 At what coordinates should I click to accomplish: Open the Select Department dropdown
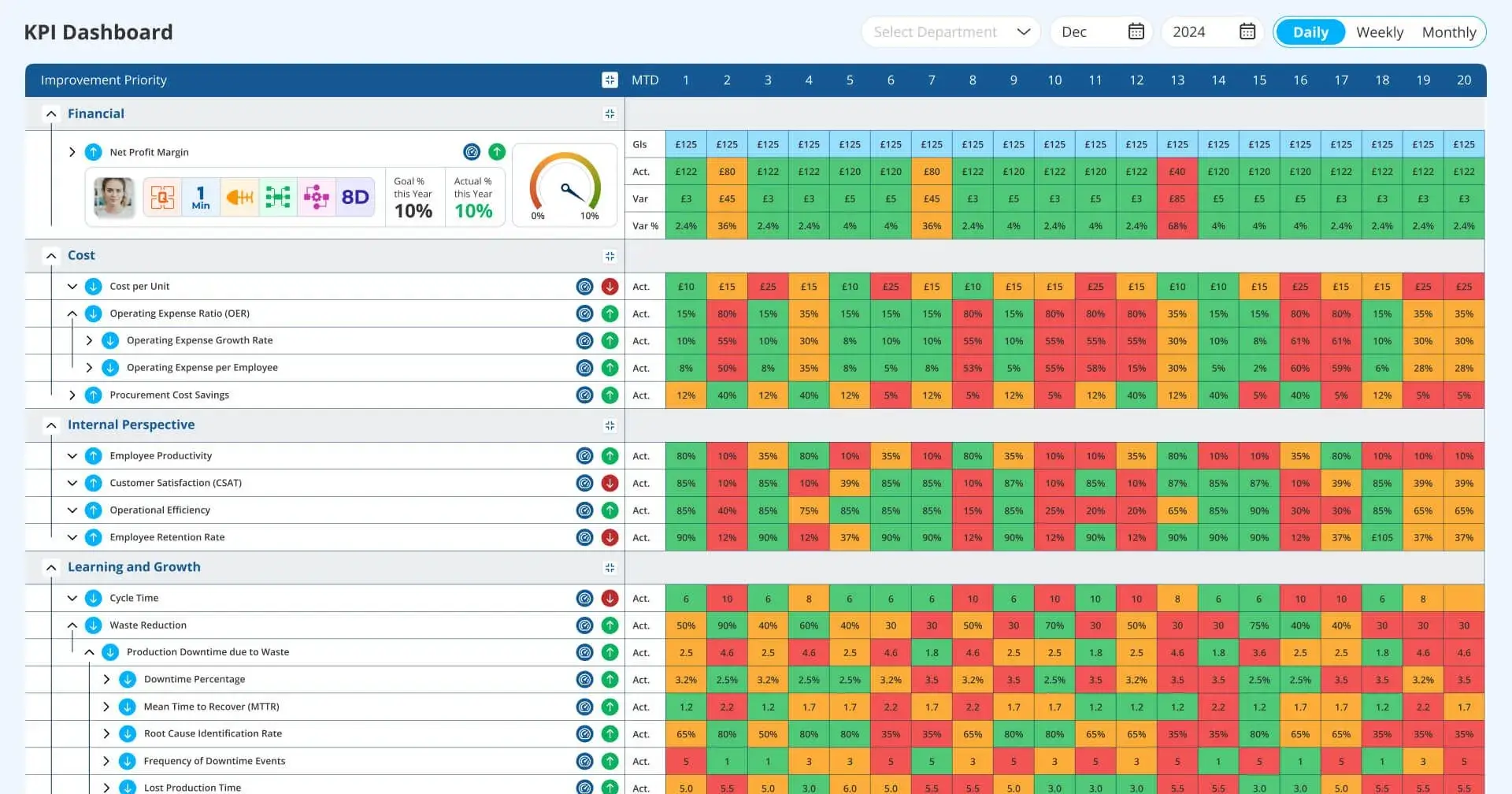tap(950, 32)
